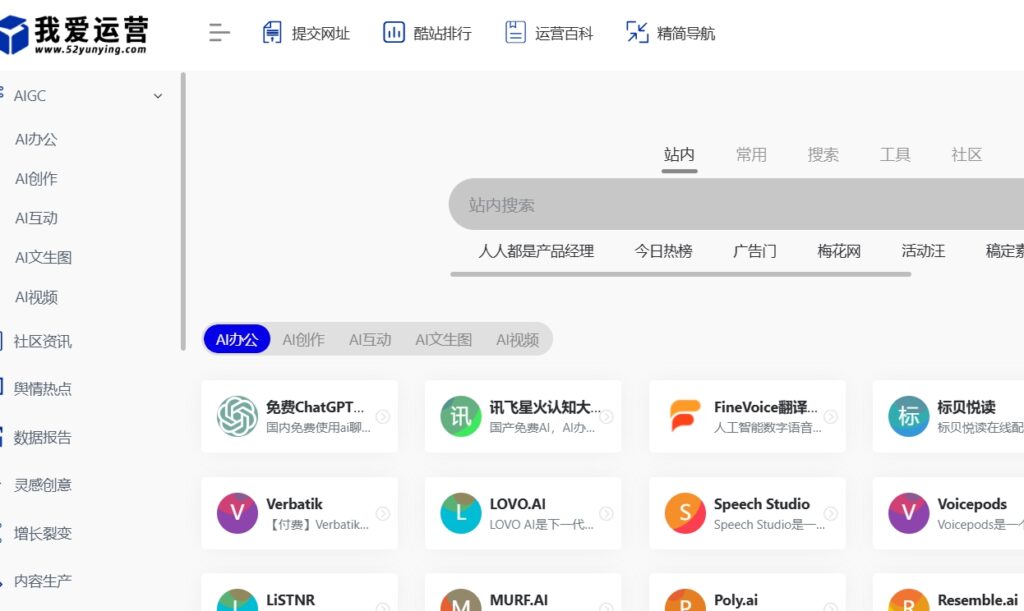Toggle the hamburger sidebar menu icon
Image resolution: width=1024 pixels, height=611 pixels.
219,33
